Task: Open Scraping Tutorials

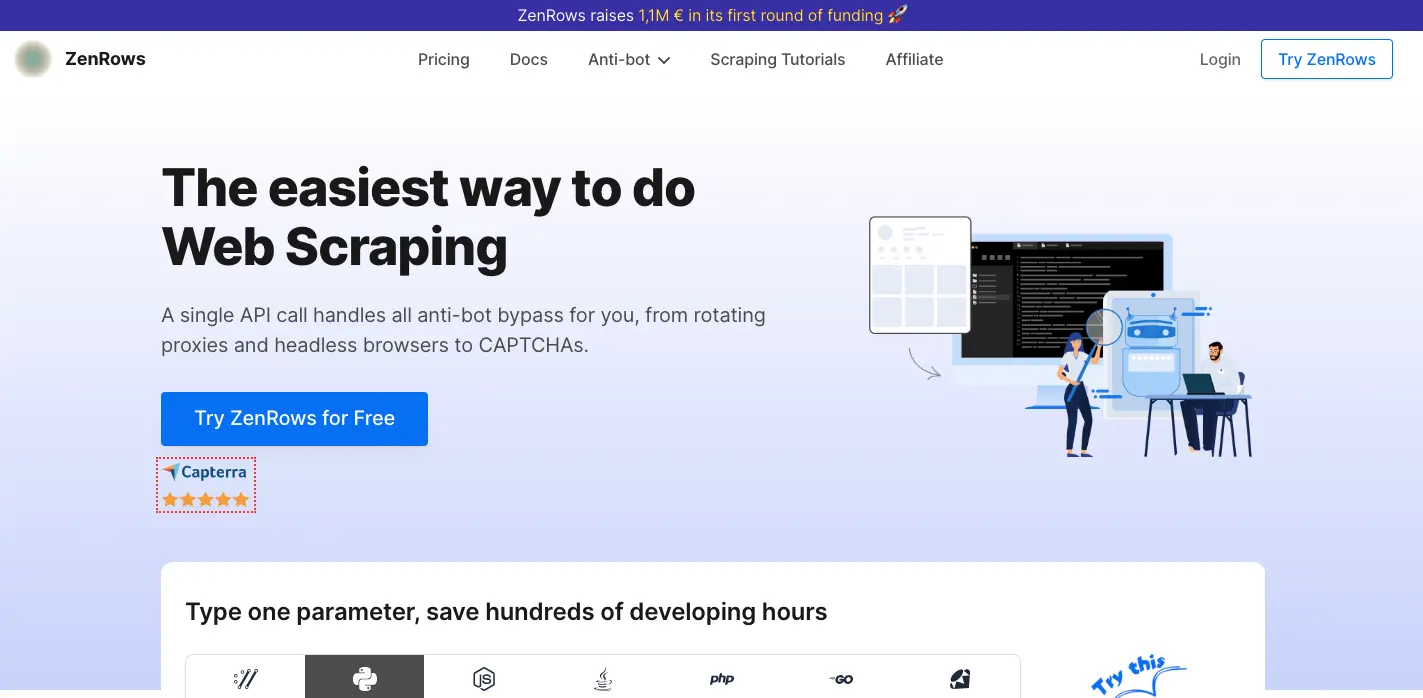Action: [x=778, y=59]
